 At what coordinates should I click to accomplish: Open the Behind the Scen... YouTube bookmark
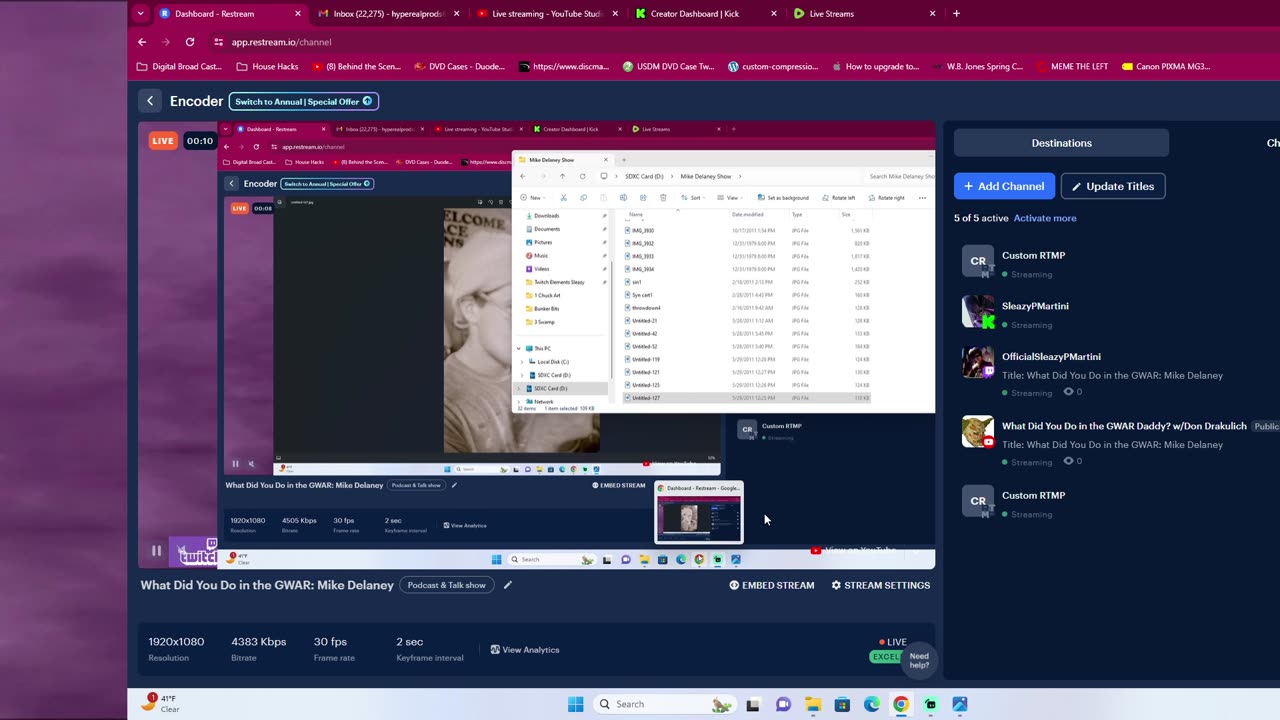point(356,67)
